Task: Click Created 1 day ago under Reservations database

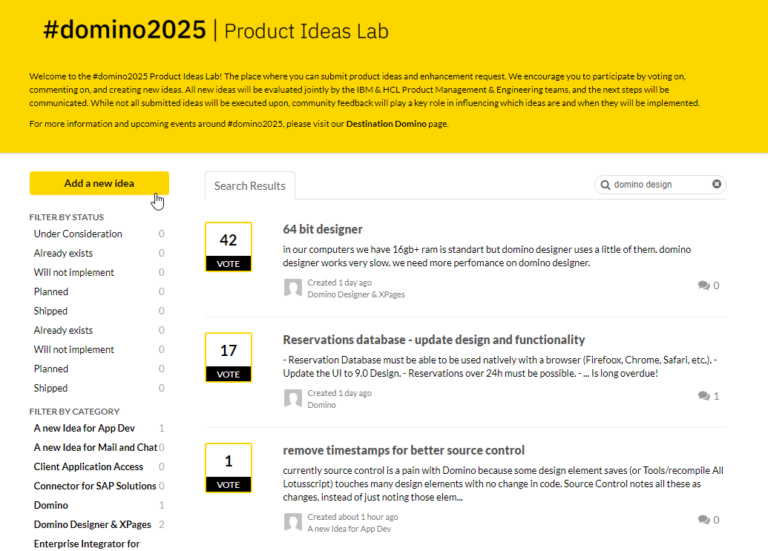Action: click(339, 393)
